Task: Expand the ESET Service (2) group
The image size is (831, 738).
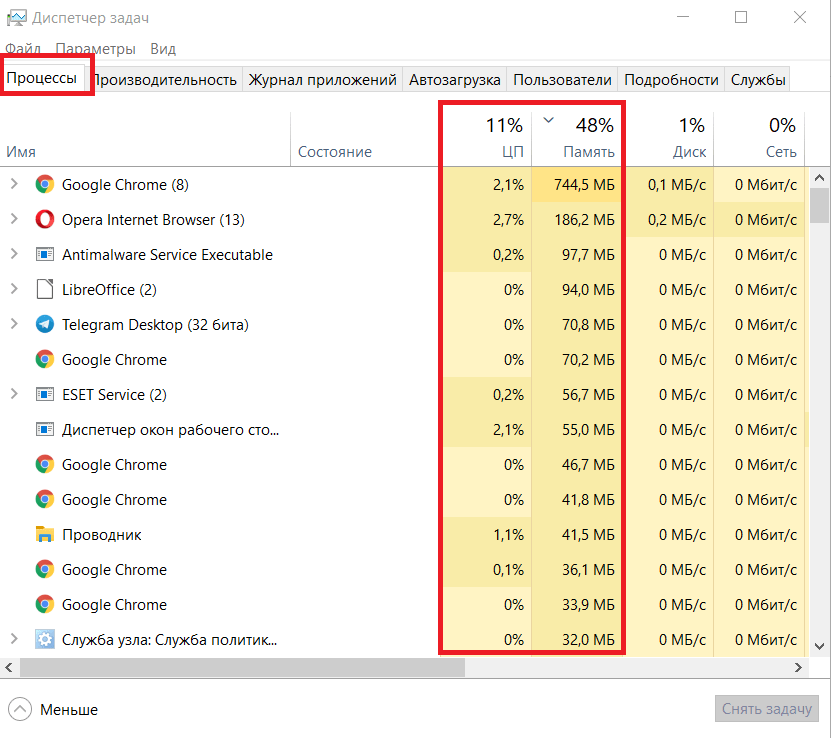Action: [14, 394]
